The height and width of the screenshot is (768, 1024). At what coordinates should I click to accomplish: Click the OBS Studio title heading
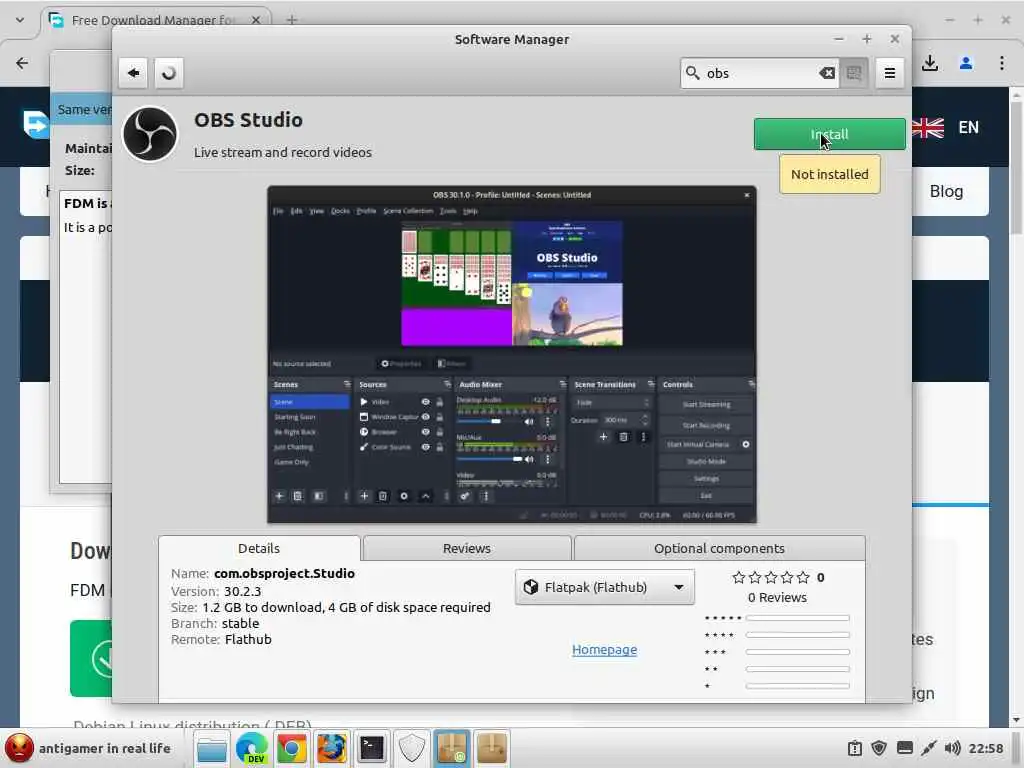coord(248,120)
